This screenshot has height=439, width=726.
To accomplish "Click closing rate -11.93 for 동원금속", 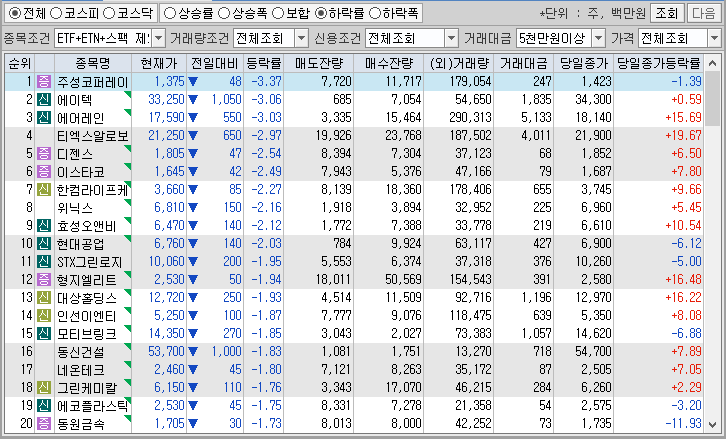I will click(x=683, y=423).
